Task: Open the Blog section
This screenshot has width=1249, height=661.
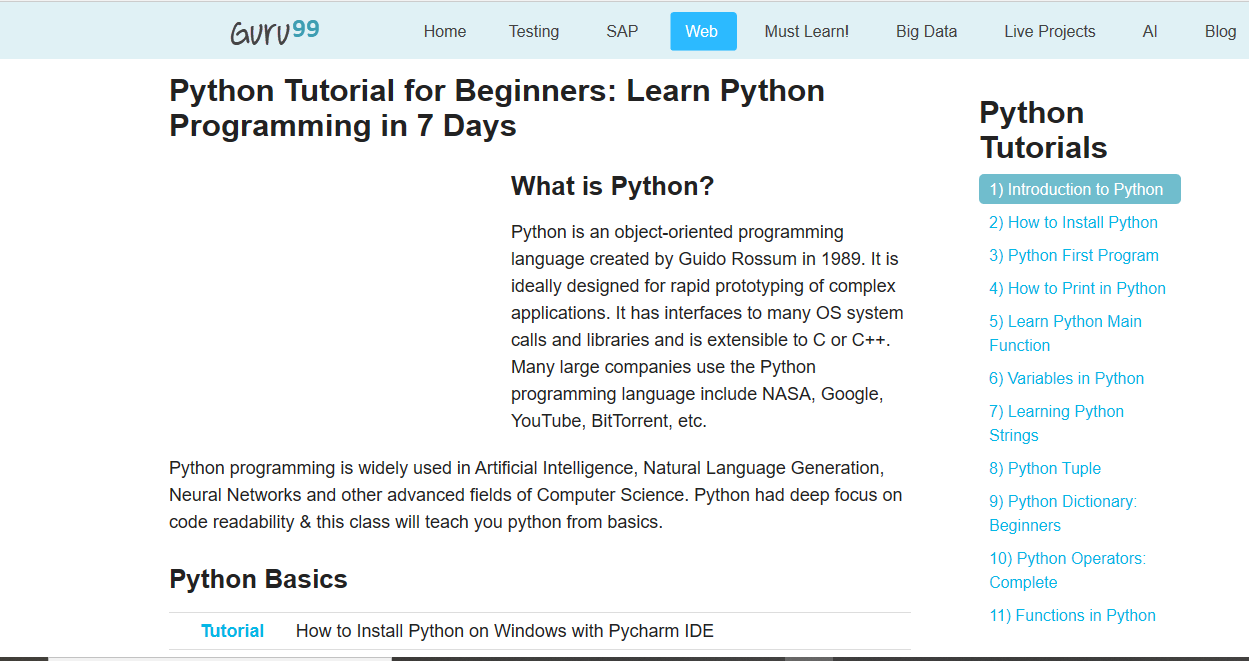Action: pos(1220,31)
